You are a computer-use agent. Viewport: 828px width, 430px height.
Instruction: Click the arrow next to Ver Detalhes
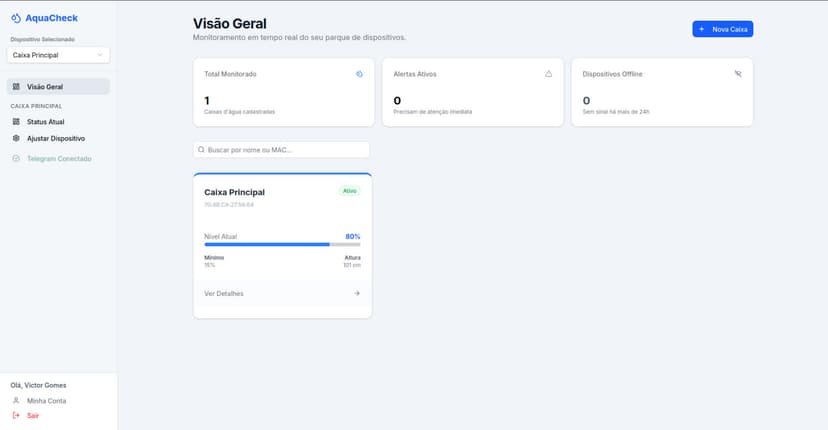(x=357, y=293)
